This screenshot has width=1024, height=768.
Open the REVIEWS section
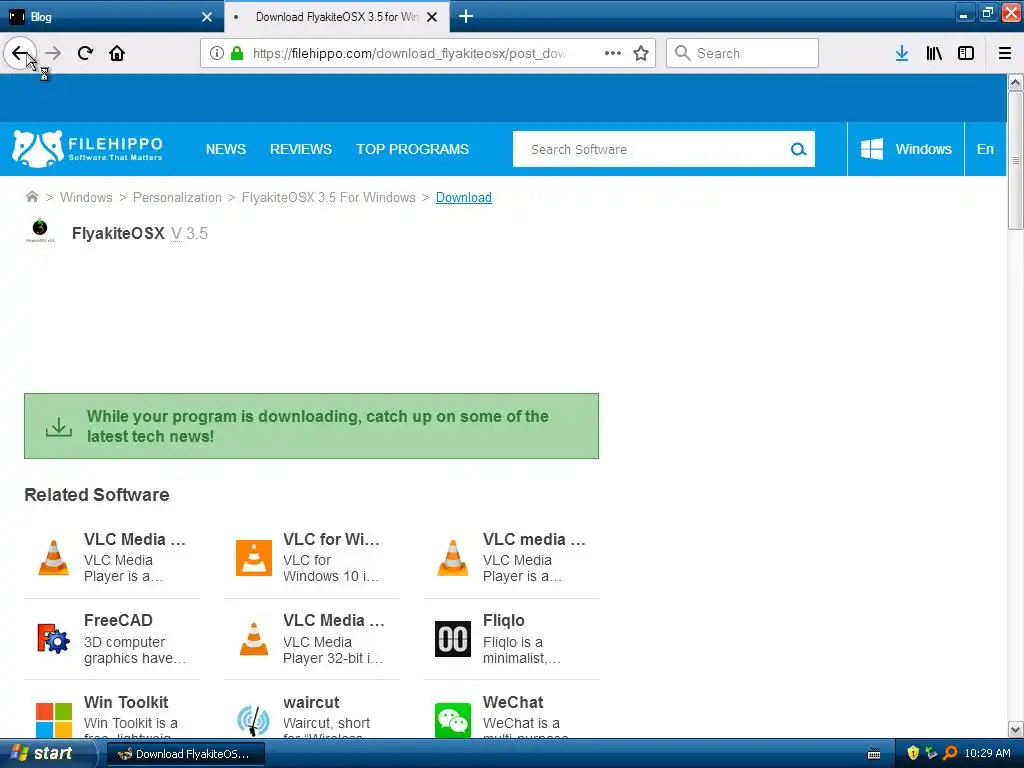(301, 150)
